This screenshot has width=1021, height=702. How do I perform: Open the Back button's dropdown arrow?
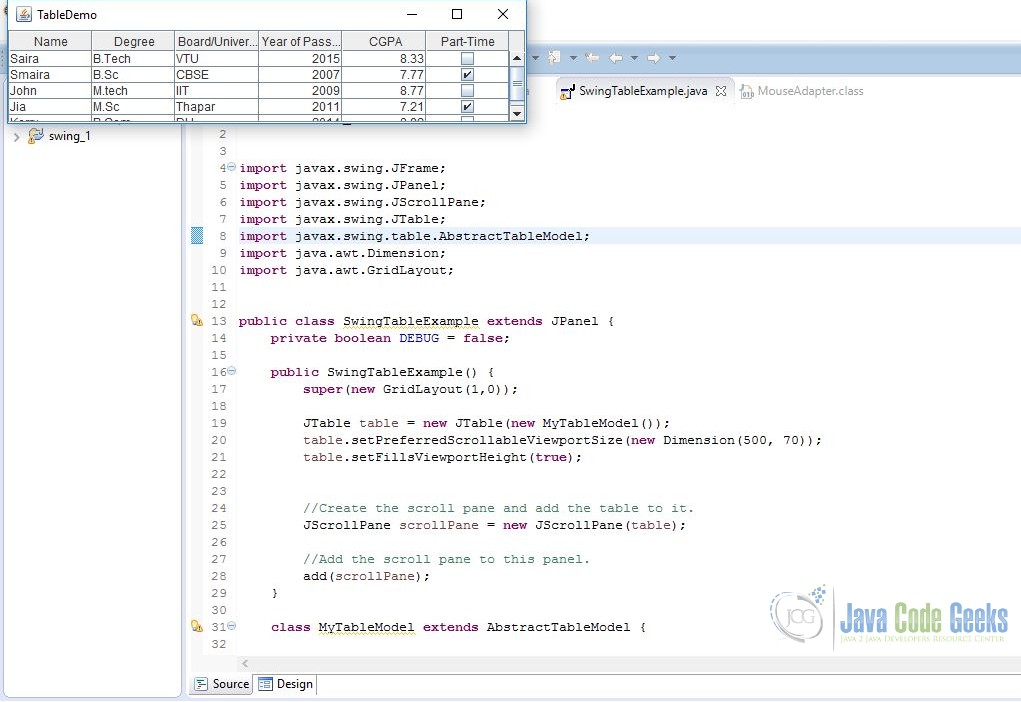pos(633,57)
